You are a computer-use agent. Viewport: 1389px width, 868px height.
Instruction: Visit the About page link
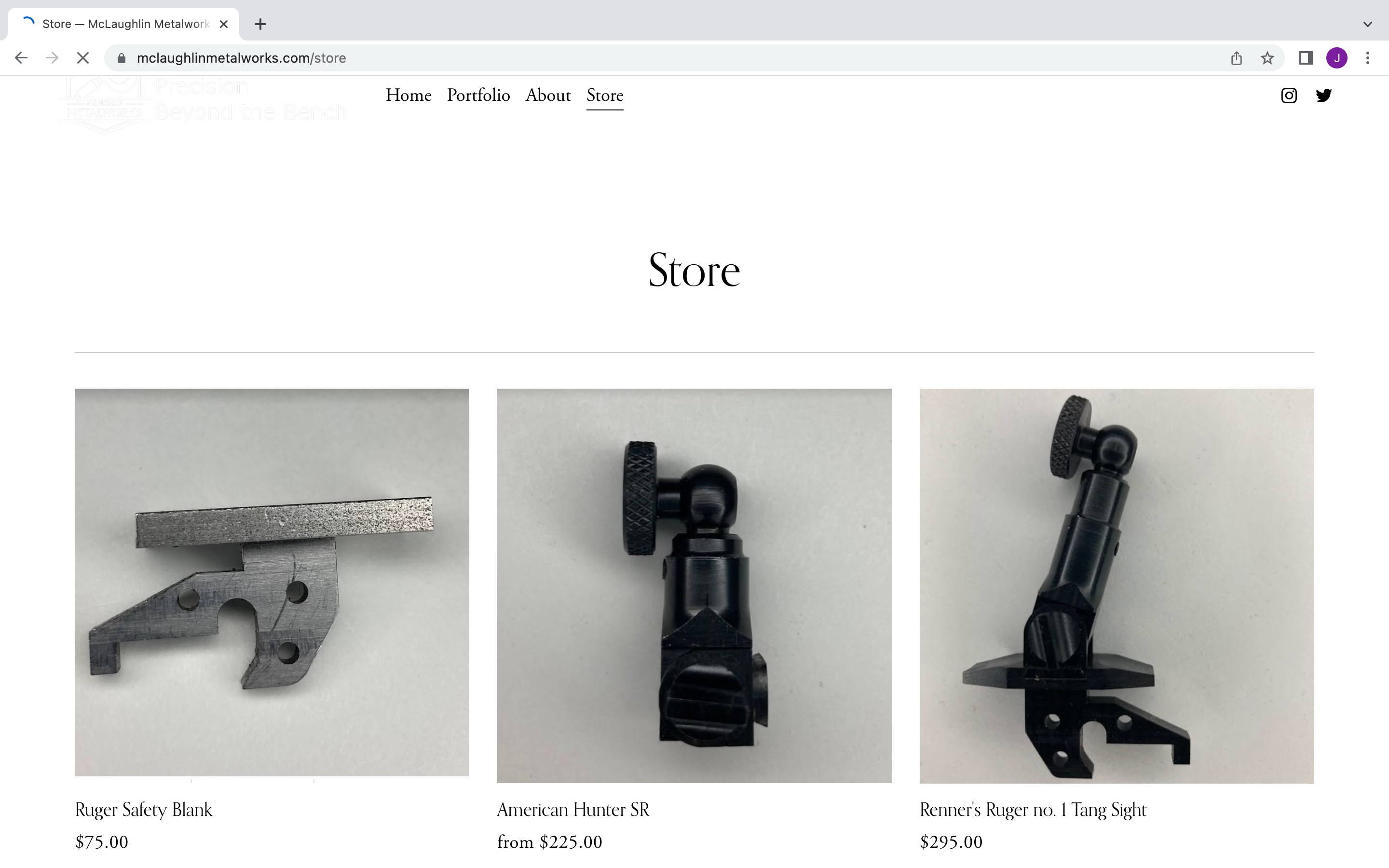548,95
